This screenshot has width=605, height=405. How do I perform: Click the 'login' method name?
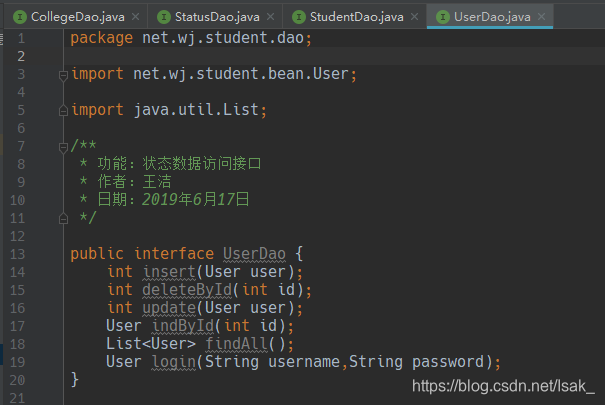point(174,362)
